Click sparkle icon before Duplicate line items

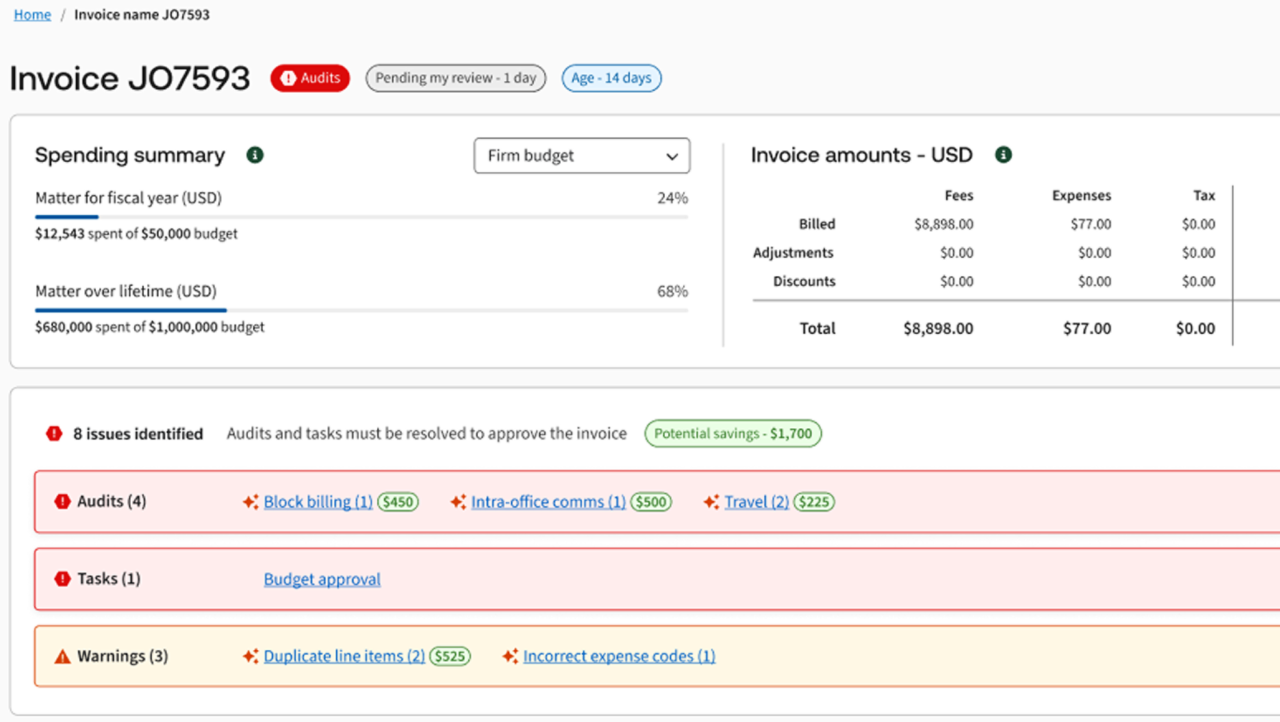point(250,657)
